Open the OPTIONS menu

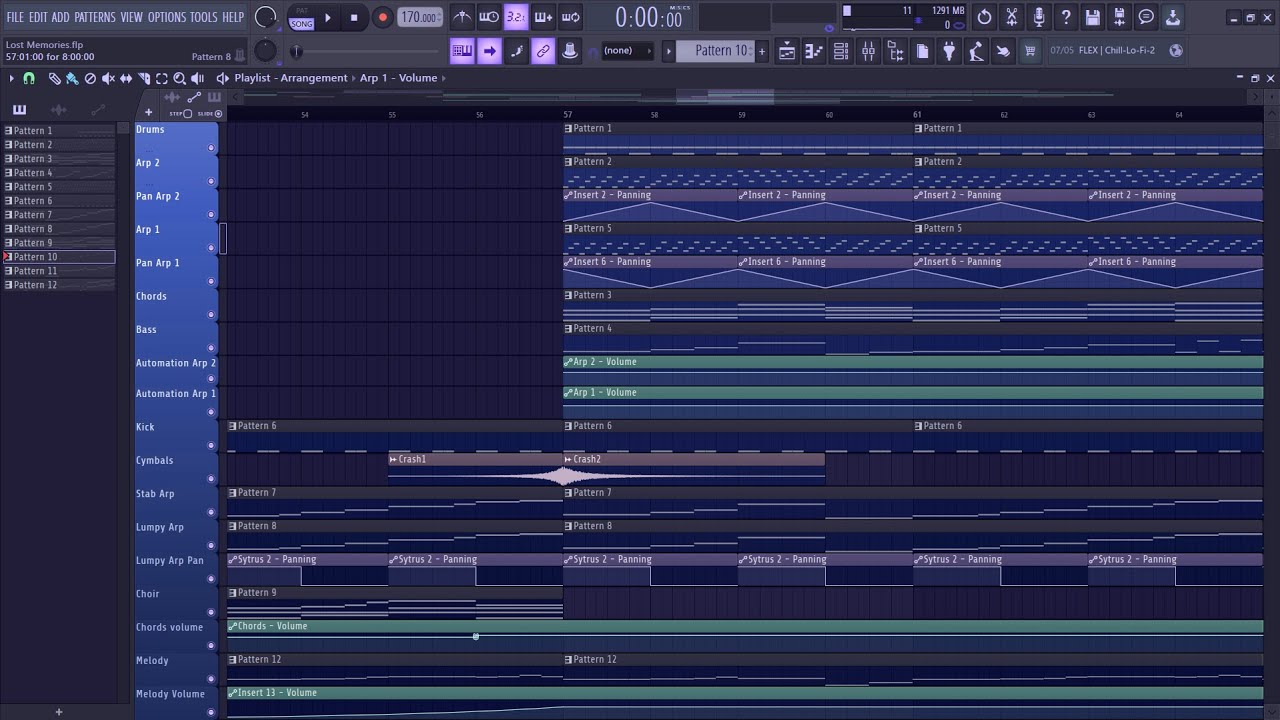(x=167, y=17)
